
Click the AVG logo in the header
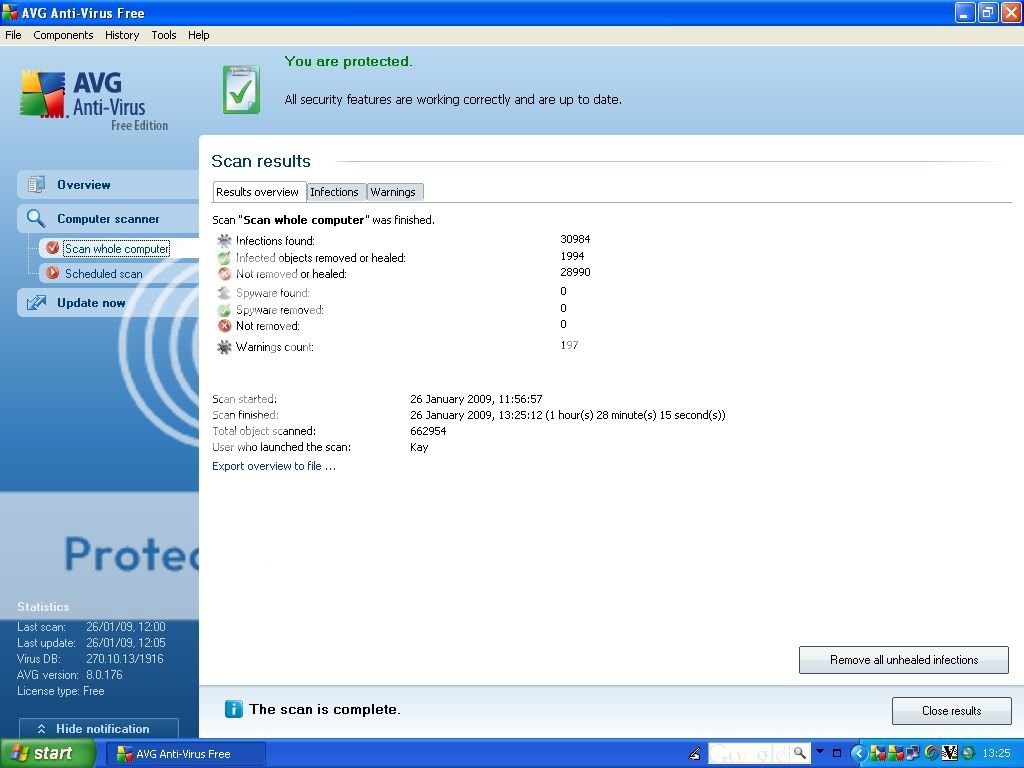pyautogui.click(x=93, y=99)
